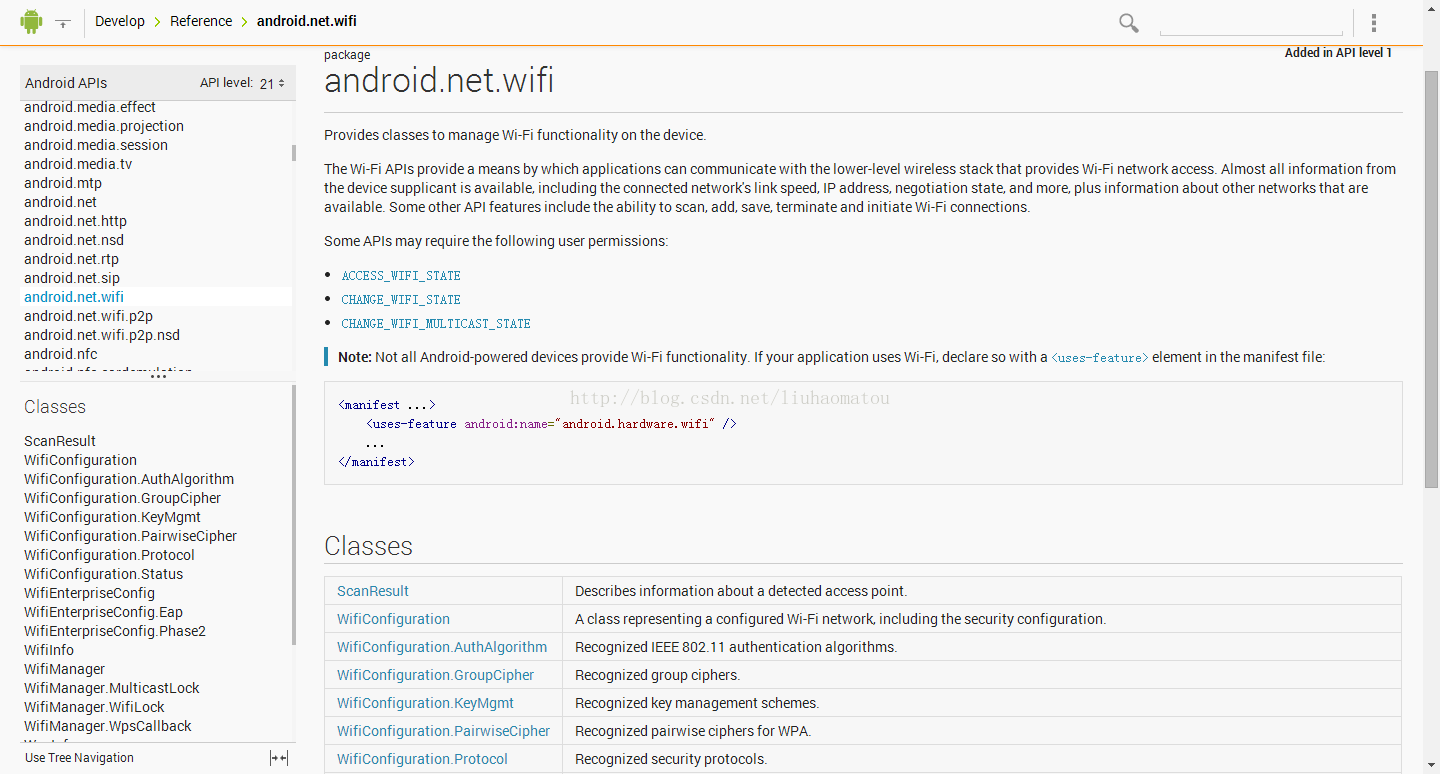The width and height of the screenshot is (1440, 774).
Task: Open WifiConfiguration.KeyMgmt in the classes table
Action: click(425, 703)
